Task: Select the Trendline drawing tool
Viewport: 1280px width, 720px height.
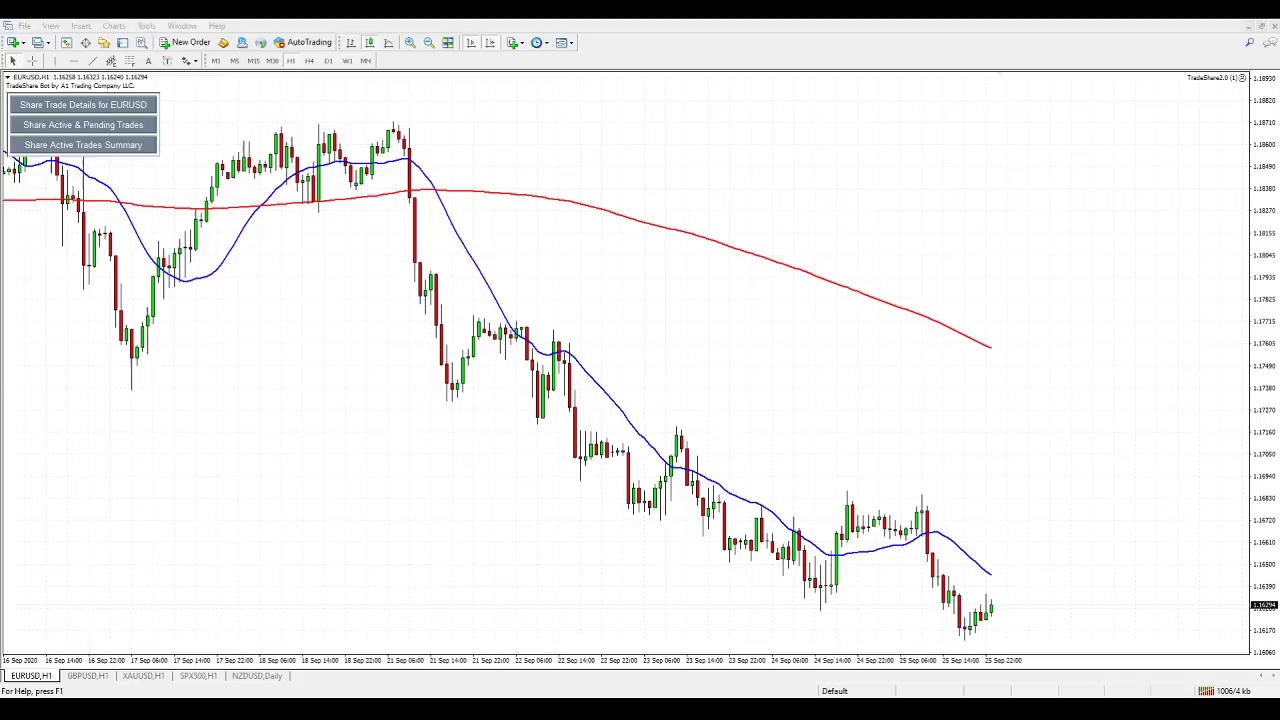Action: point(92,61)
